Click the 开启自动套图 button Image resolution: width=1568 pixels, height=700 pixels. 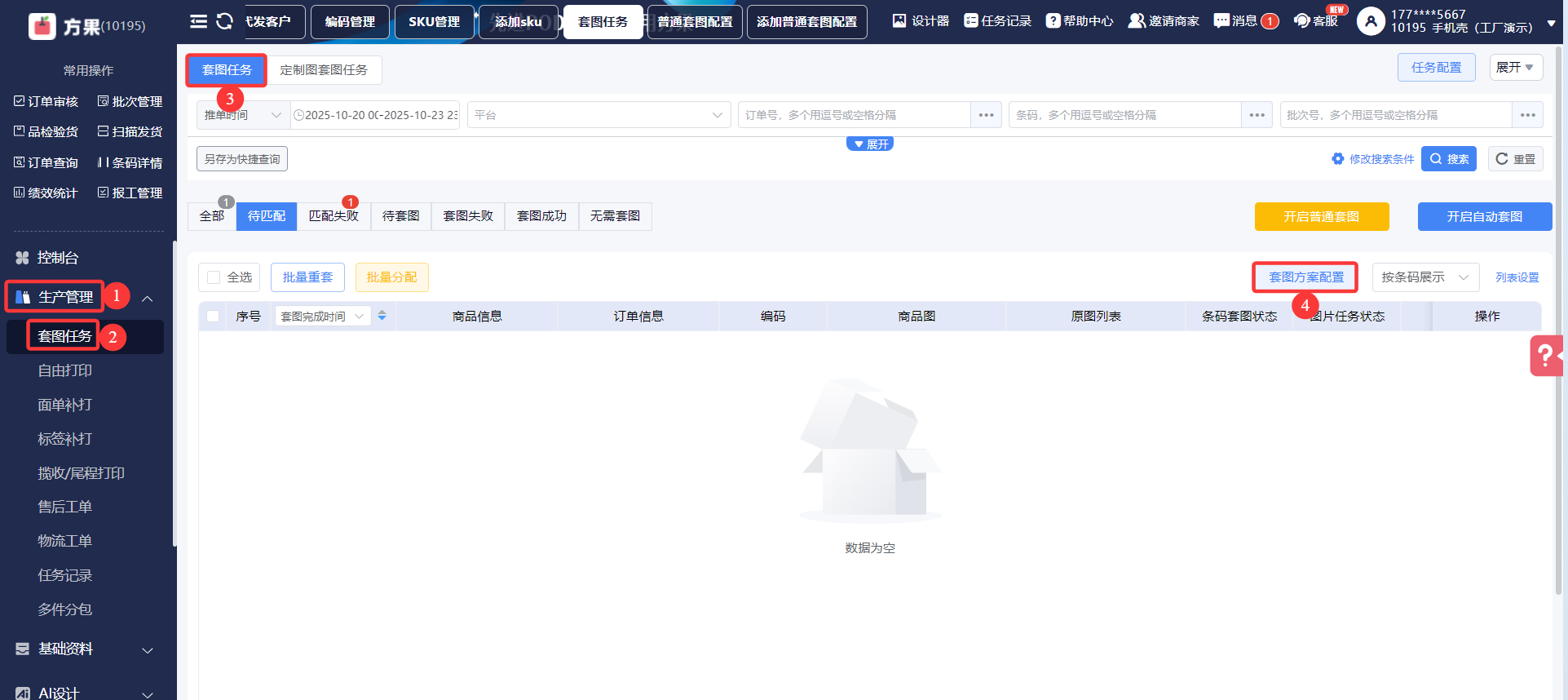pyautogui.click(x=1484, y=217)
